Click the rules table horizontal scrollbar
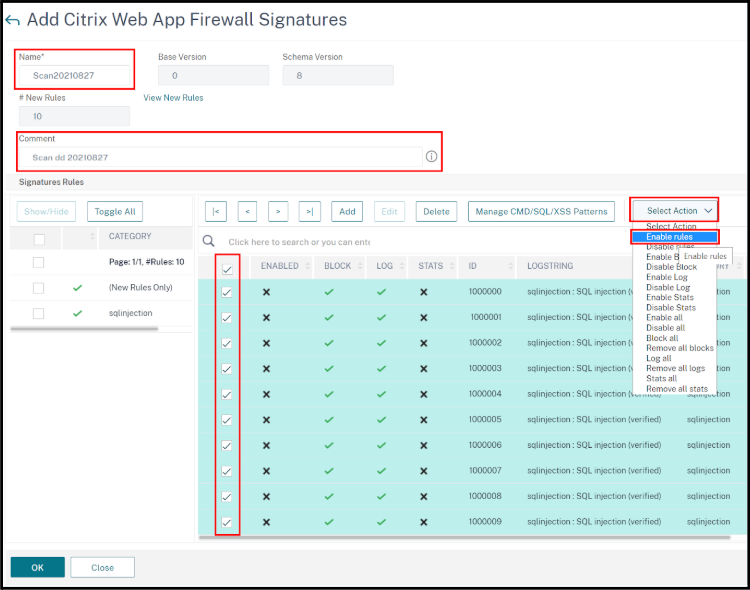750x590 pixels. pyautogui.click(x=464, y=537)
